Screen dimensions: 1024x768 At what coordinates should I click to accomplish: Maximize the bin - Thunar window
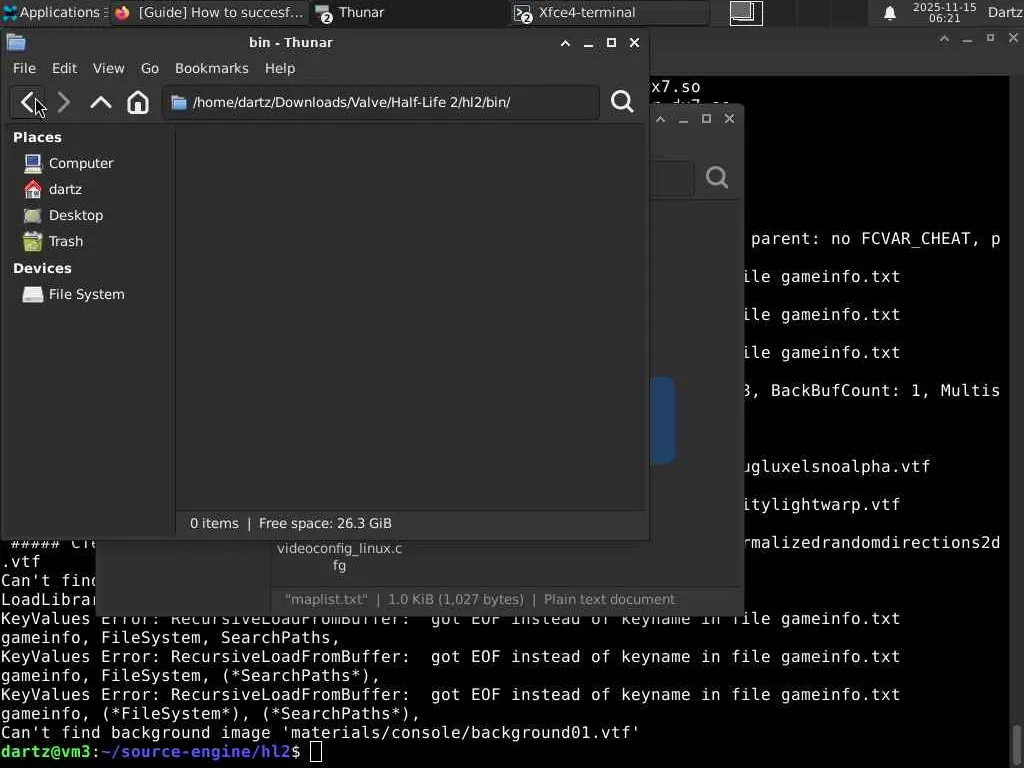tap(611, 43)
